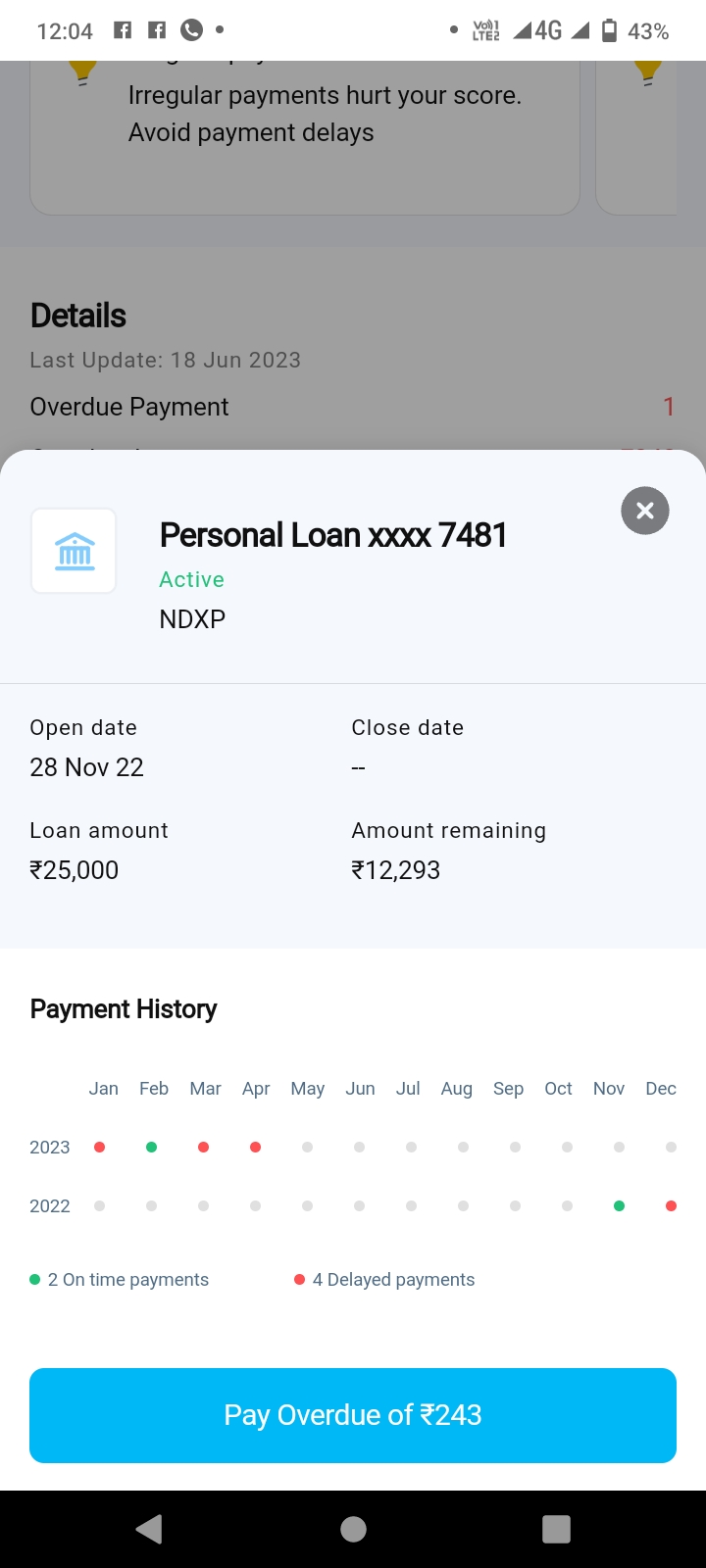Tap the Amount remaining ₹12,293 value
The image size is (706, 1568).
(x=396, y=870)
